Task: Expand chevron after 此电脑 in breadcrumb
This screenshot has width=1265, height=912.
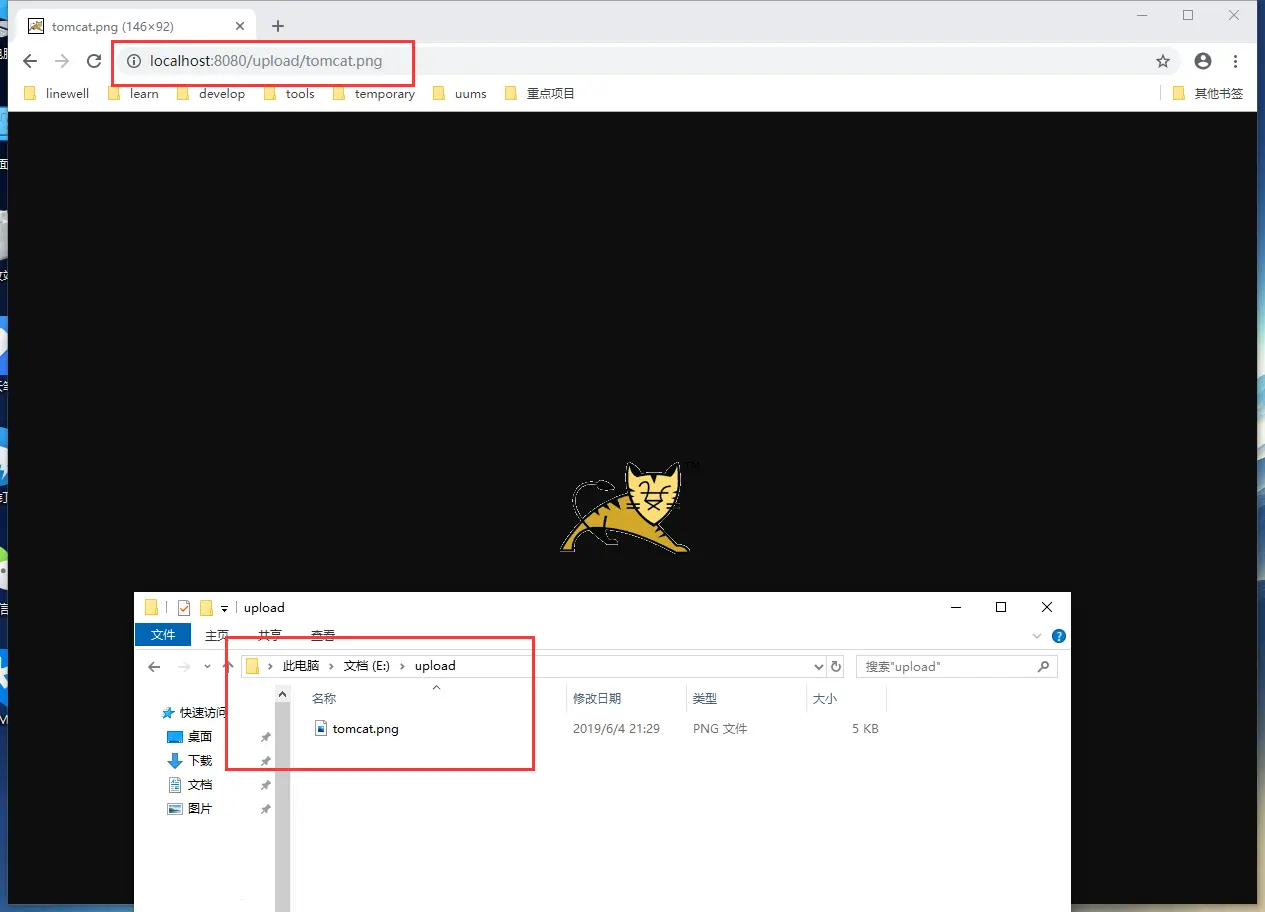Action: (332, 666)
